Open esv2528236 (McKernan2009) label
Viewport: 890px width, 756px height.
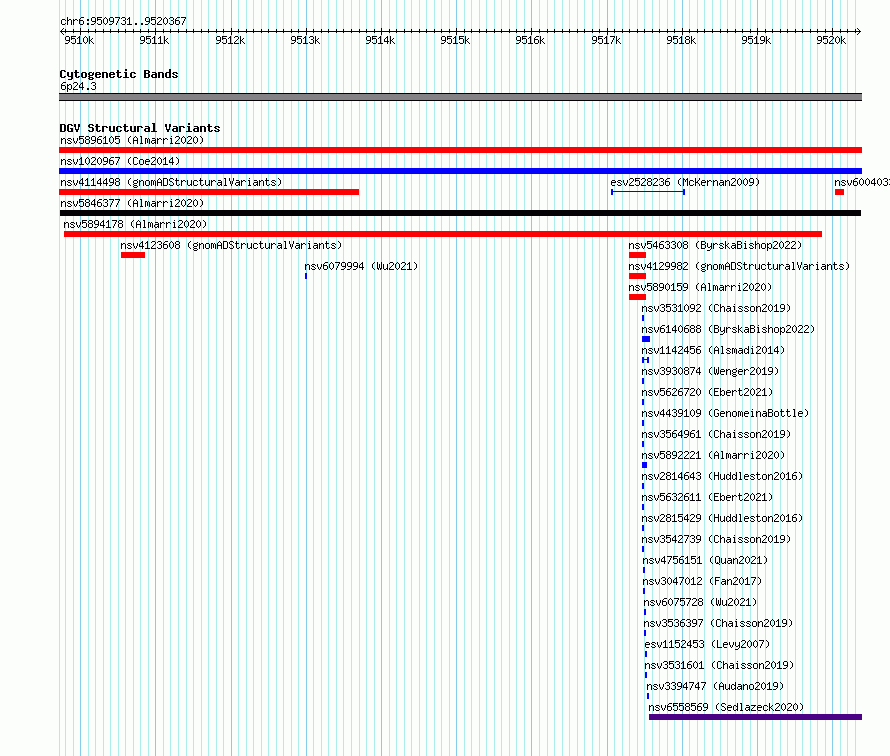coord(685,182)
